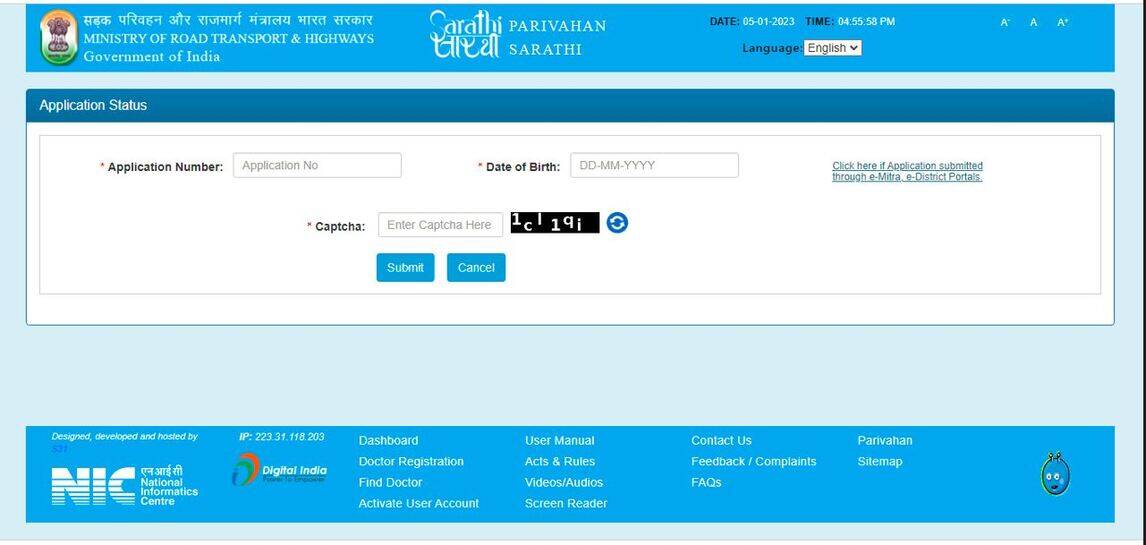
Task: Click the Ministry of Road Transport & Highways title
Action: tap(229, 39)
